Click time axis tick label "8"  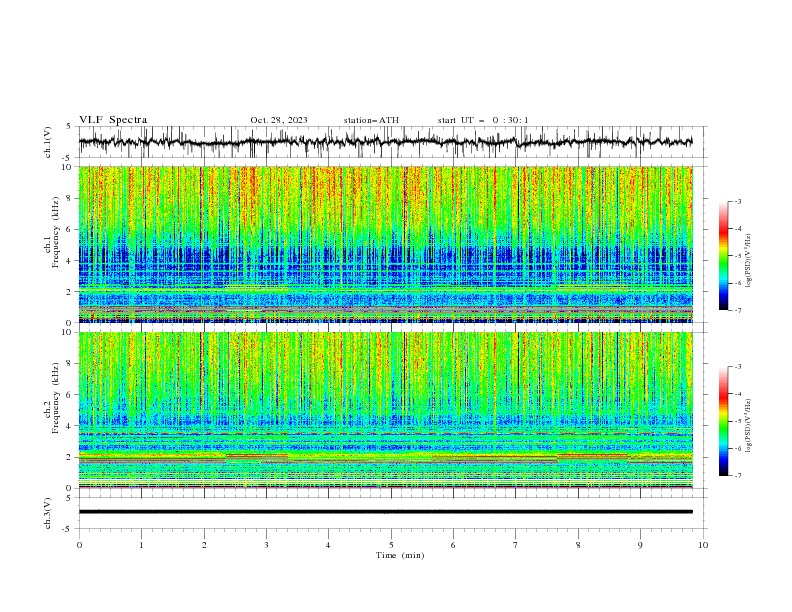[578, 545]
